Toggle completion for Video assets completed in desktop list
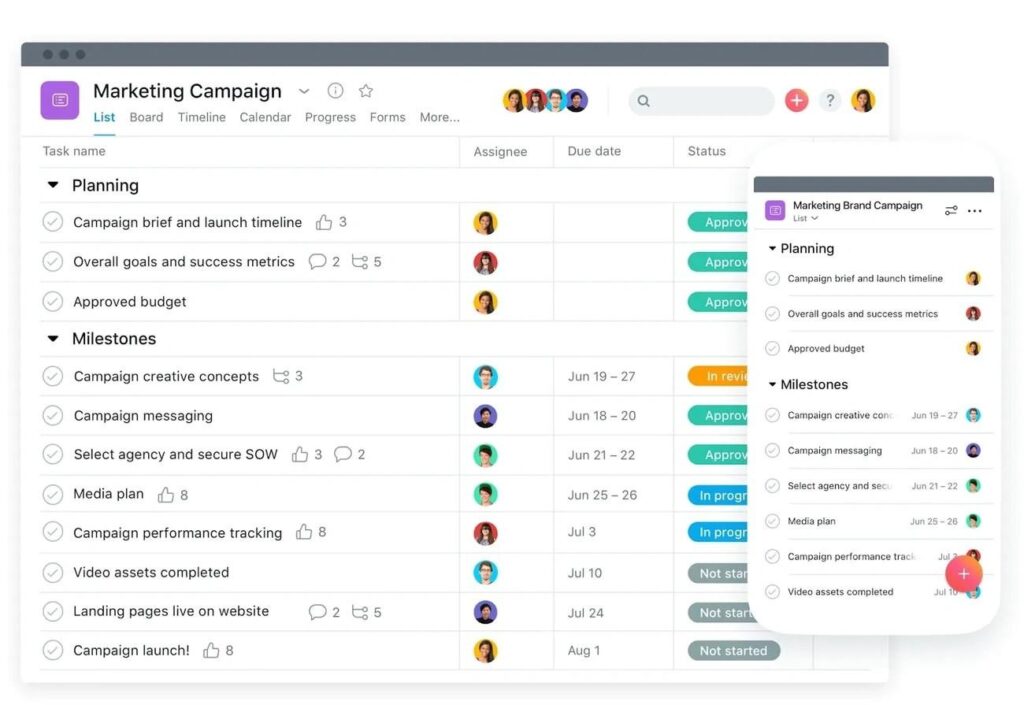This screenshot has height=705, width=1024. (53, 573)
